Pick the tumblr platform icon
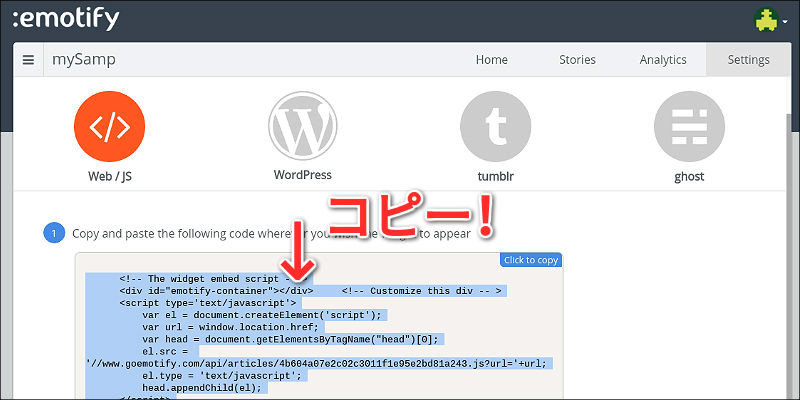 point(495,127)
